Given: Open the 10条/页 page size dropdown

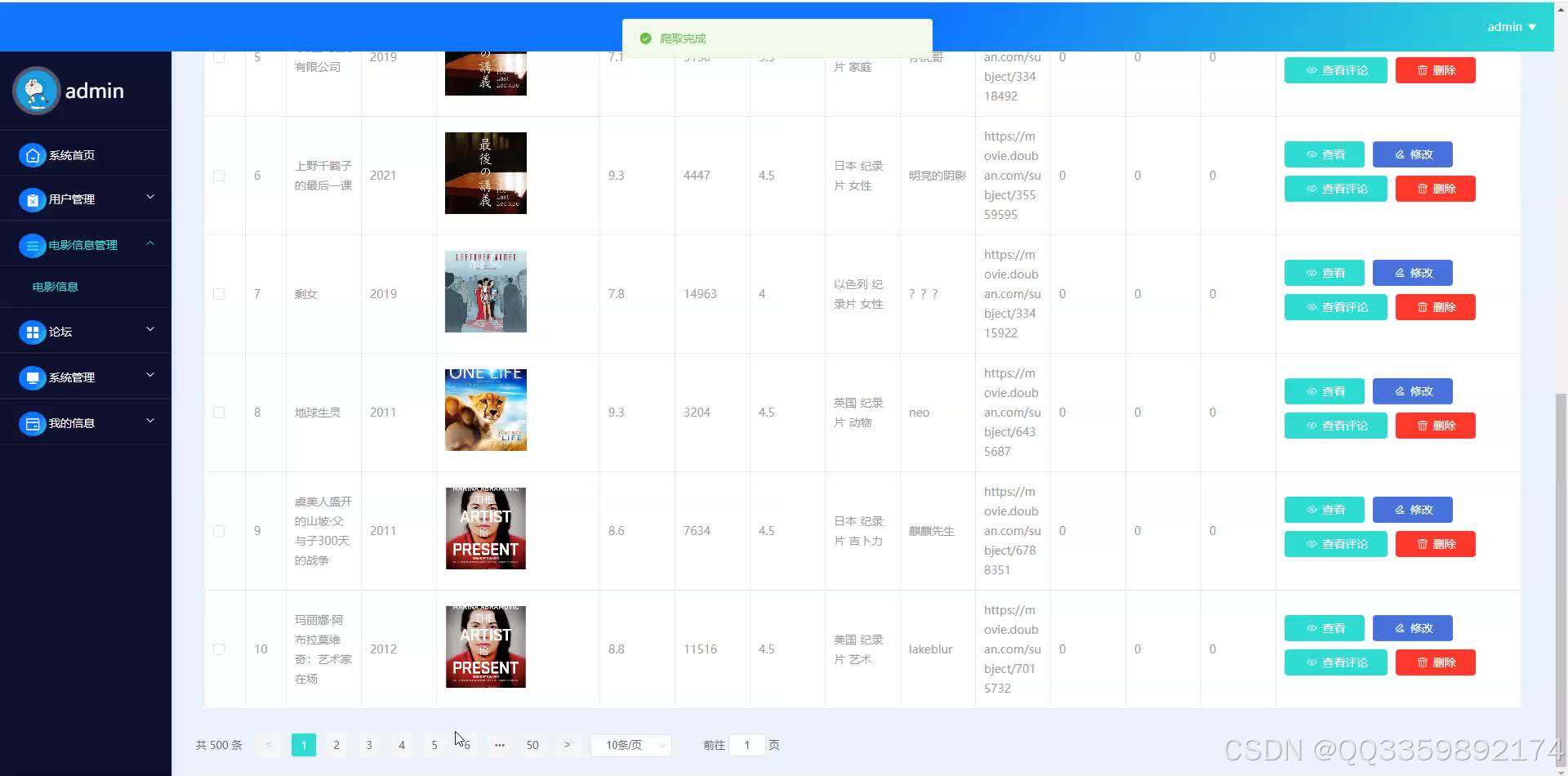Looking at the screenshot, I should 631,745.
